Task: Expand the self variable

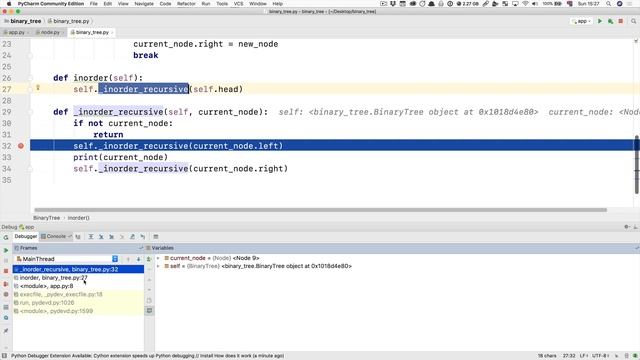Action: [x=158, y=266]
